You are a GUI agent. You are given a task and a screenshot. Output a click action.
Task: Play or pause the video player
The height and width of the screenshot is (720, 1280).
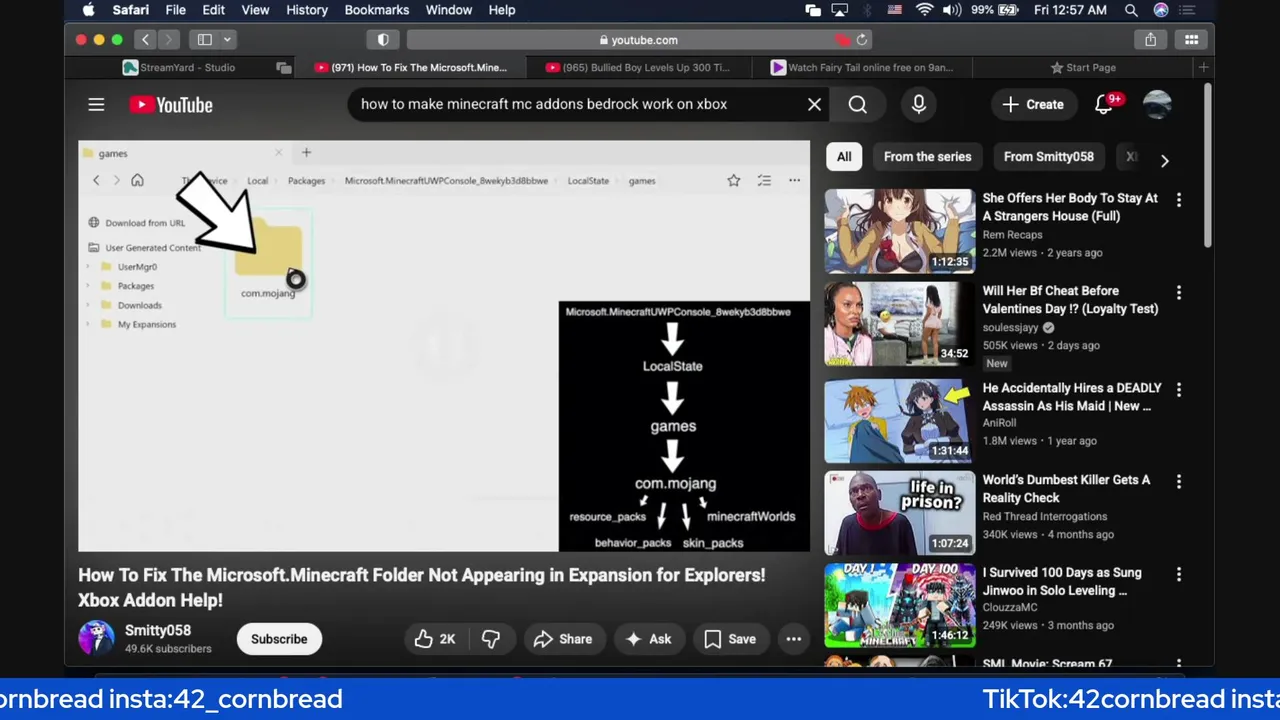pos(444,346)
